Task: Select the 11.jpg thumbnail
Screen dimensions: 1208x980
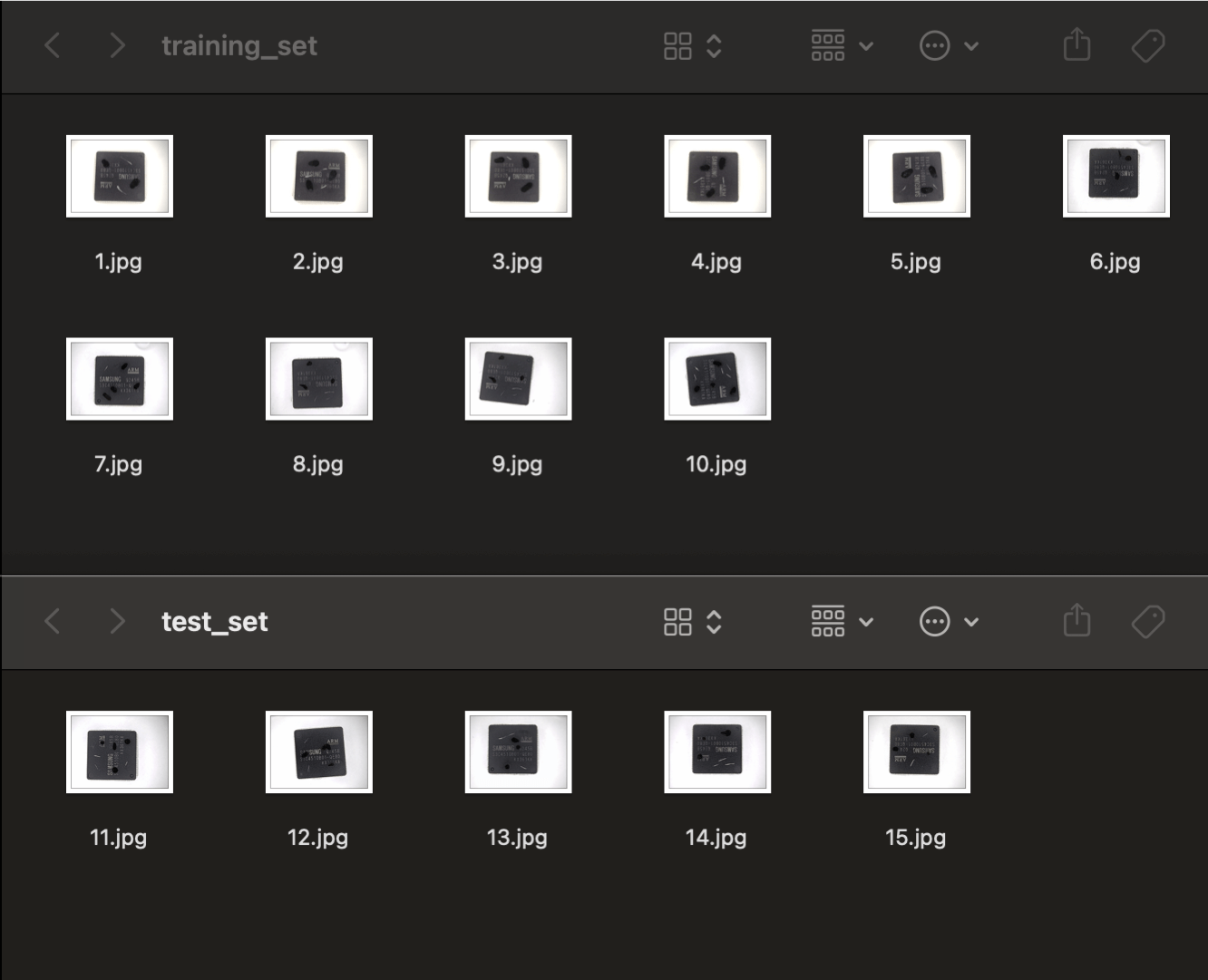Action: coord(120,752)
